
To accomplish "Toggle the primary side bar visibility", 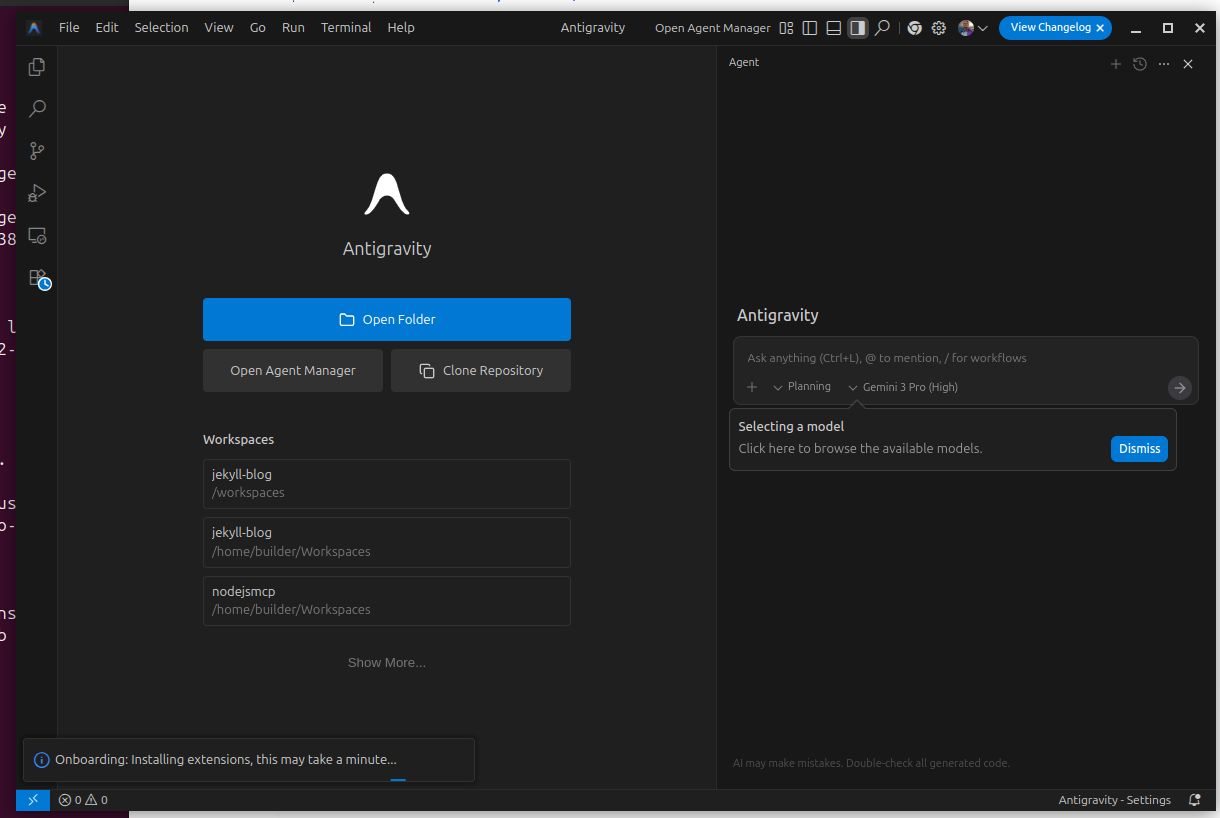I will 810,28.
